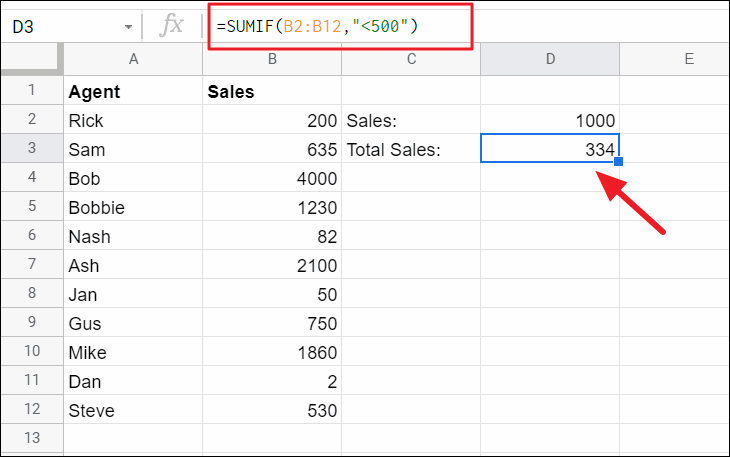Select column A header
The width and height of the screenshot is (730, 457).
point(133,59)
